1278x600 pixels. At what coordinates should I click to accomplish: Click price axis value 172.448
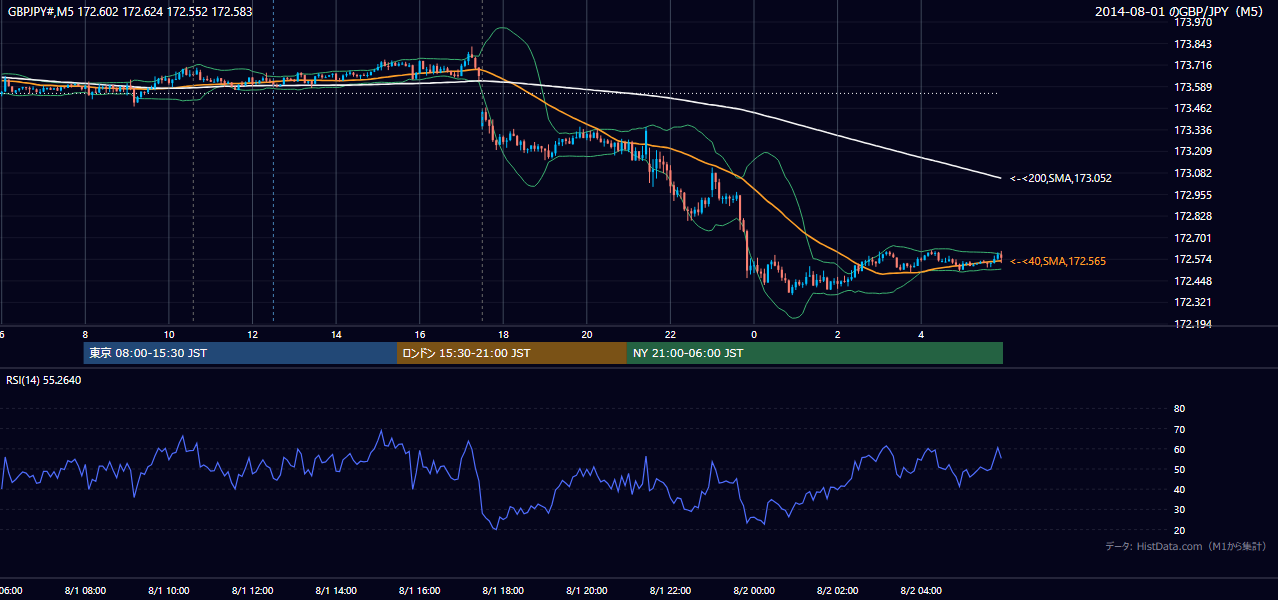tap(1193, 281)
